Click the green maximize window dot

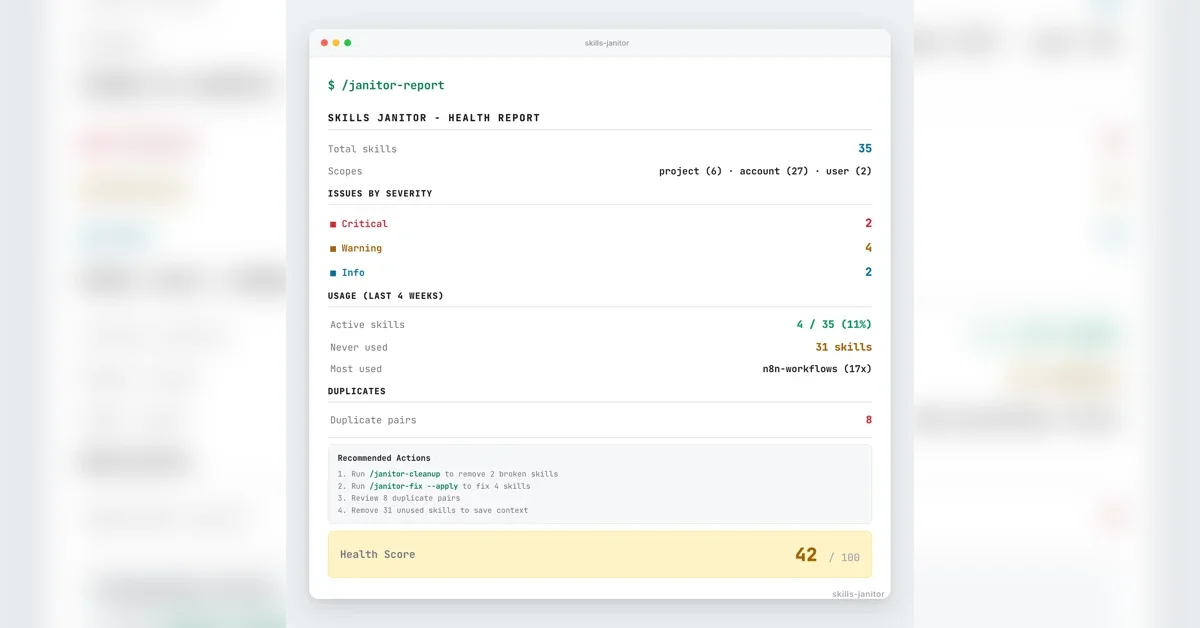click(x=348, y=43)
